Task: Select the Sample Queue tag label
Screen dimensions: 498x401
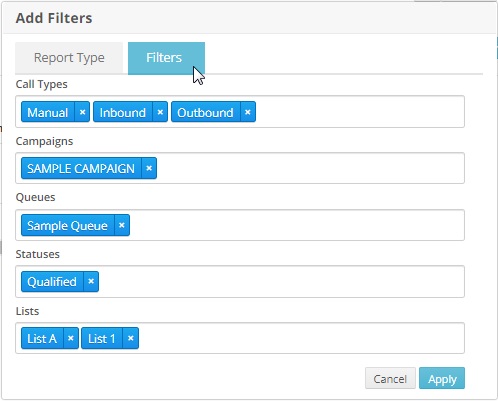Action: (x=67, y=226)
